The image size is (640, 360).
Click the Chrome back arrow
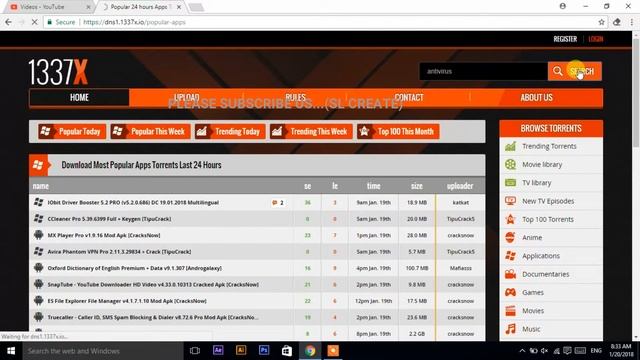coord(9,22)
